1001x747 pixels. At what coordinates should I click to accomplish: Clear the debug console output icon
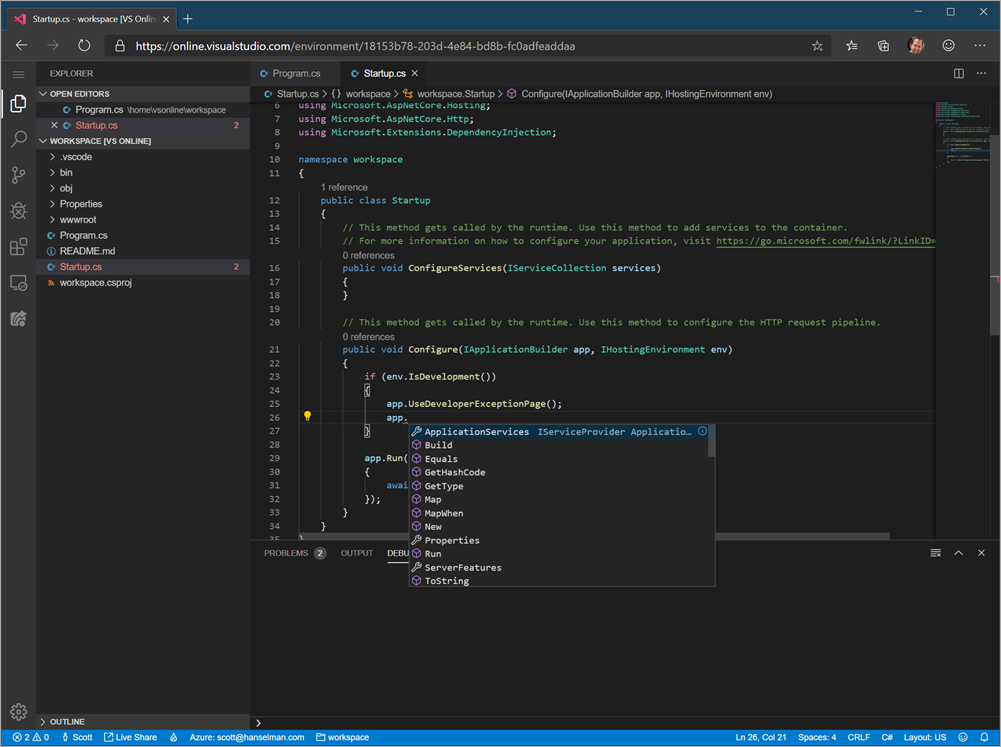(935, 553)
